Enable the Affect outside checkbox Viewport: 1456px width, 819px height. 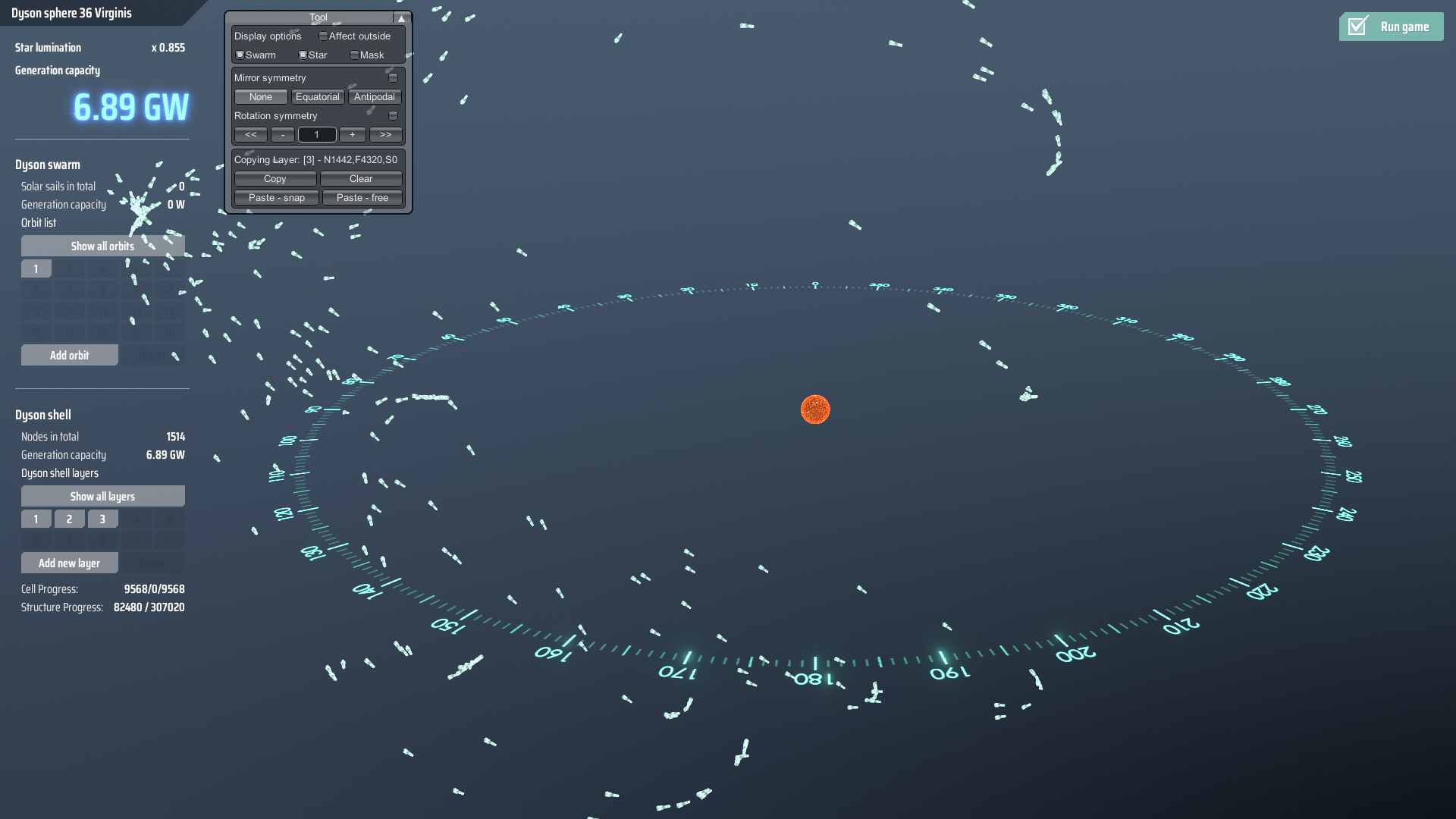324,35
